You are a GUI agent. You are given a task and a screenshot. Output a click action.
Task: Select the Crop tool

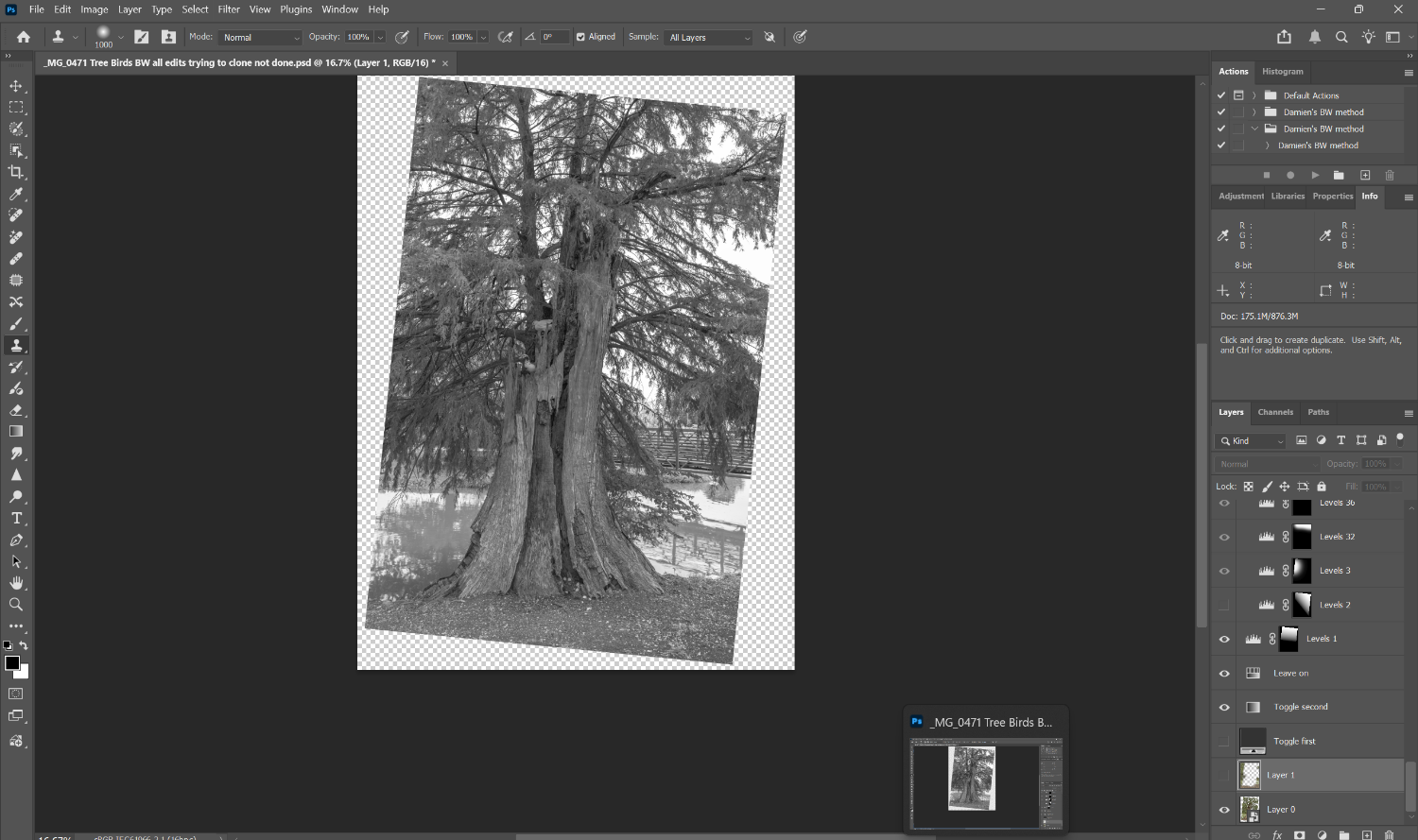tap(16, 172)
